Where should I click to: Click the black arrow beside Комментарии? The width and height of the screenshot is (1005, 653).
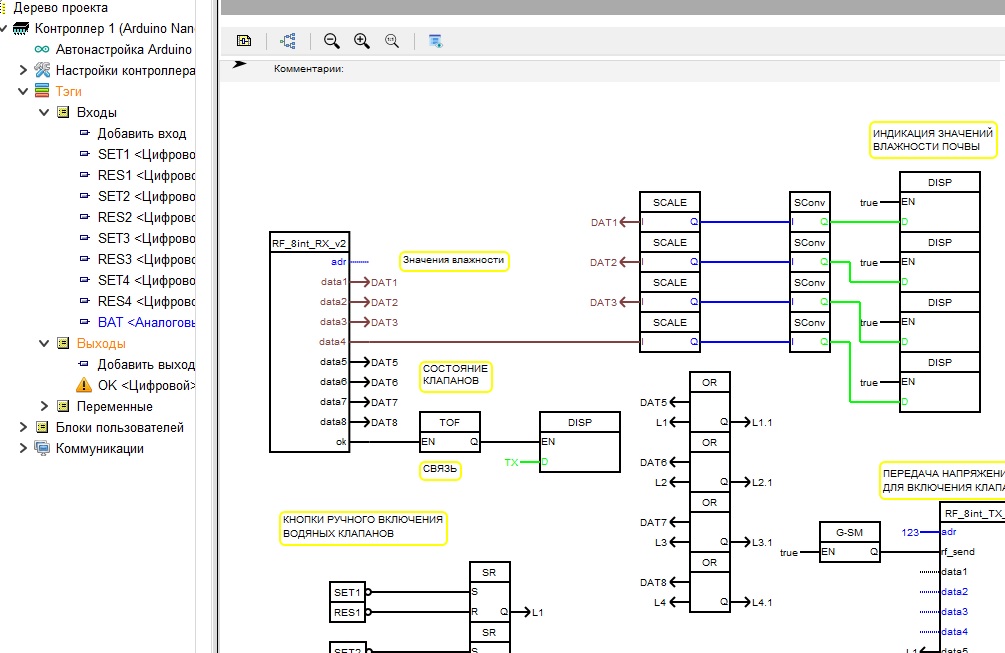tap(240, 64)
